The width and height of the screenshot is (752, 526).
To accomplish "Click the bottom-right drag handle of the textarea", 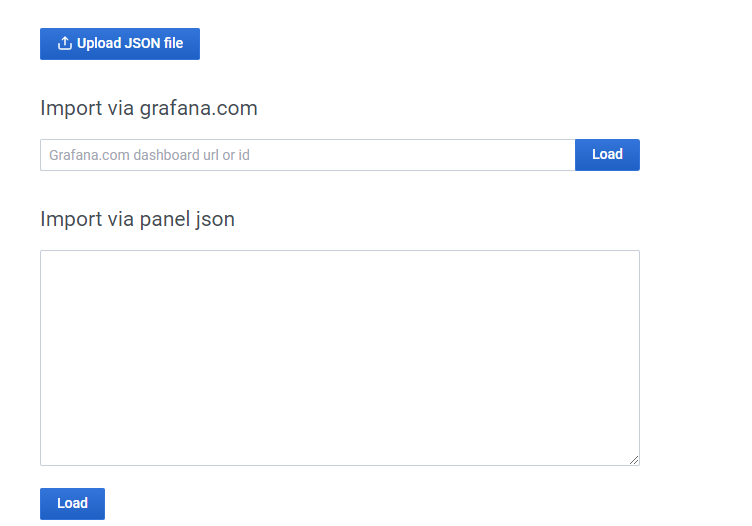I will (634, 460).
